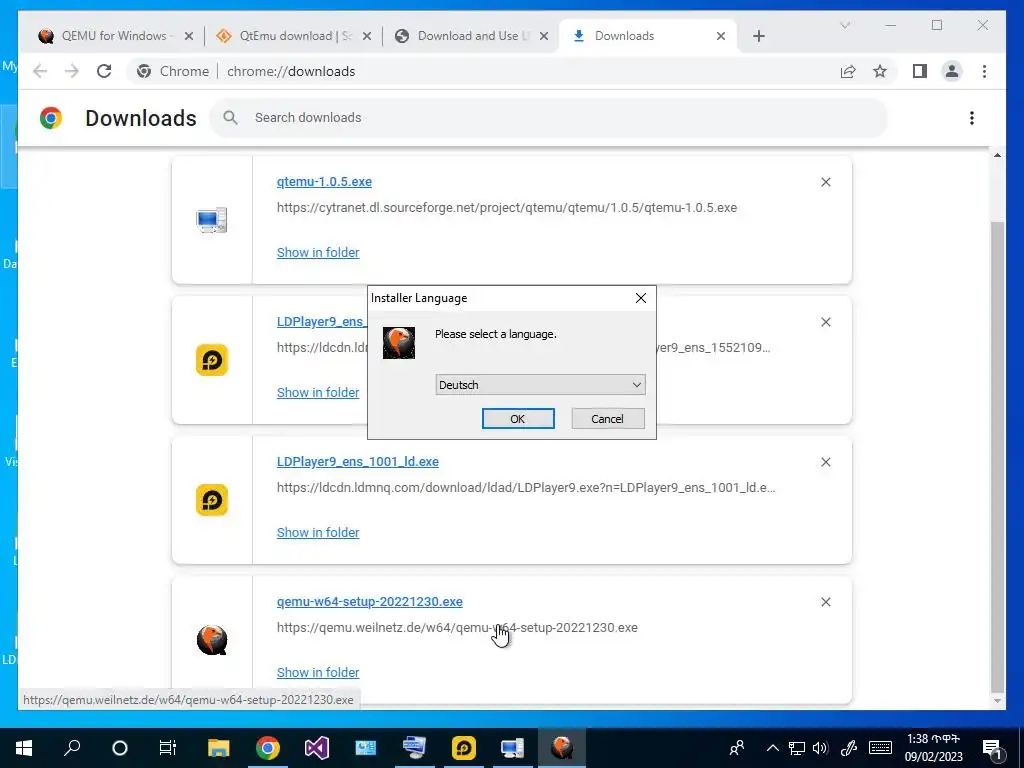Image resolution: width=1024 pixels, height=768 pixels.
Task: Show qtemu-1.0.5.exe in folder
Action: [318, 252]
